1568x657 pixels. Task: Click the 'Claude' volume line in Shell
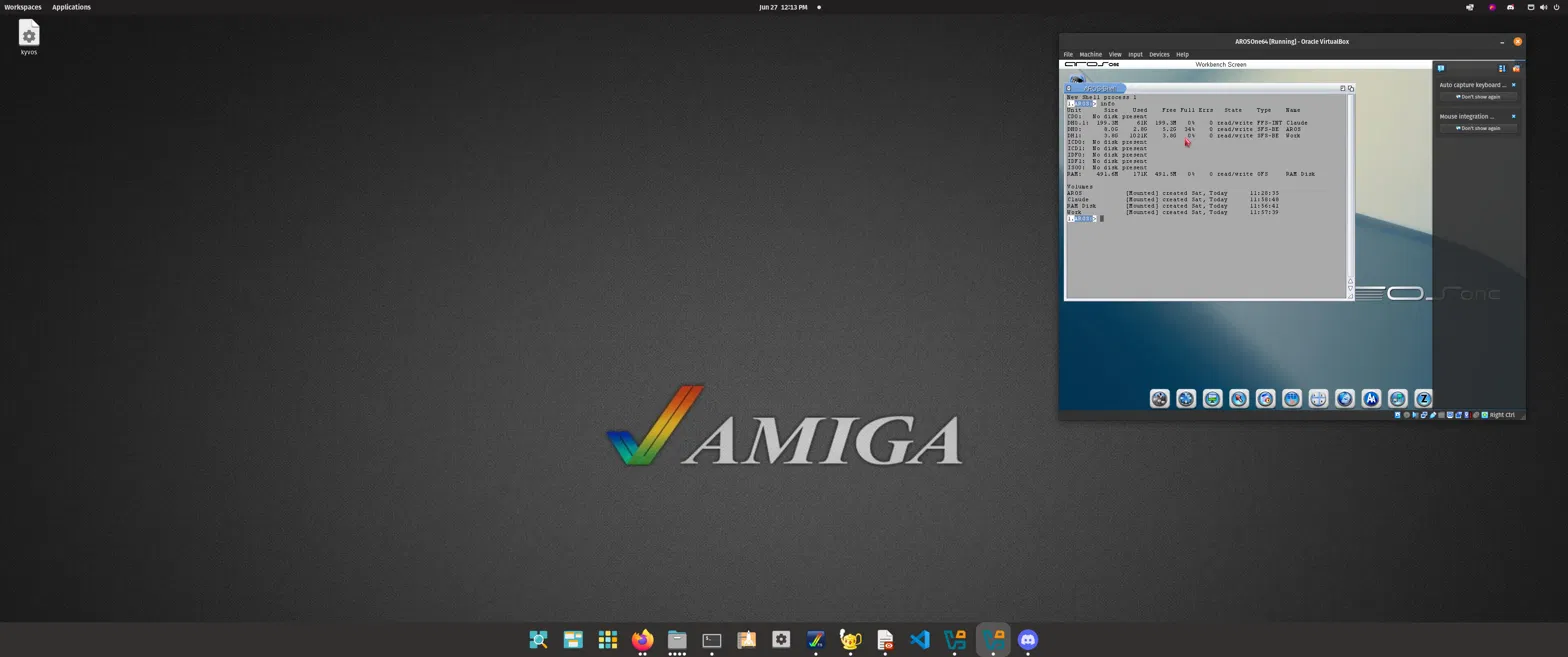[x=1172, y=199]
